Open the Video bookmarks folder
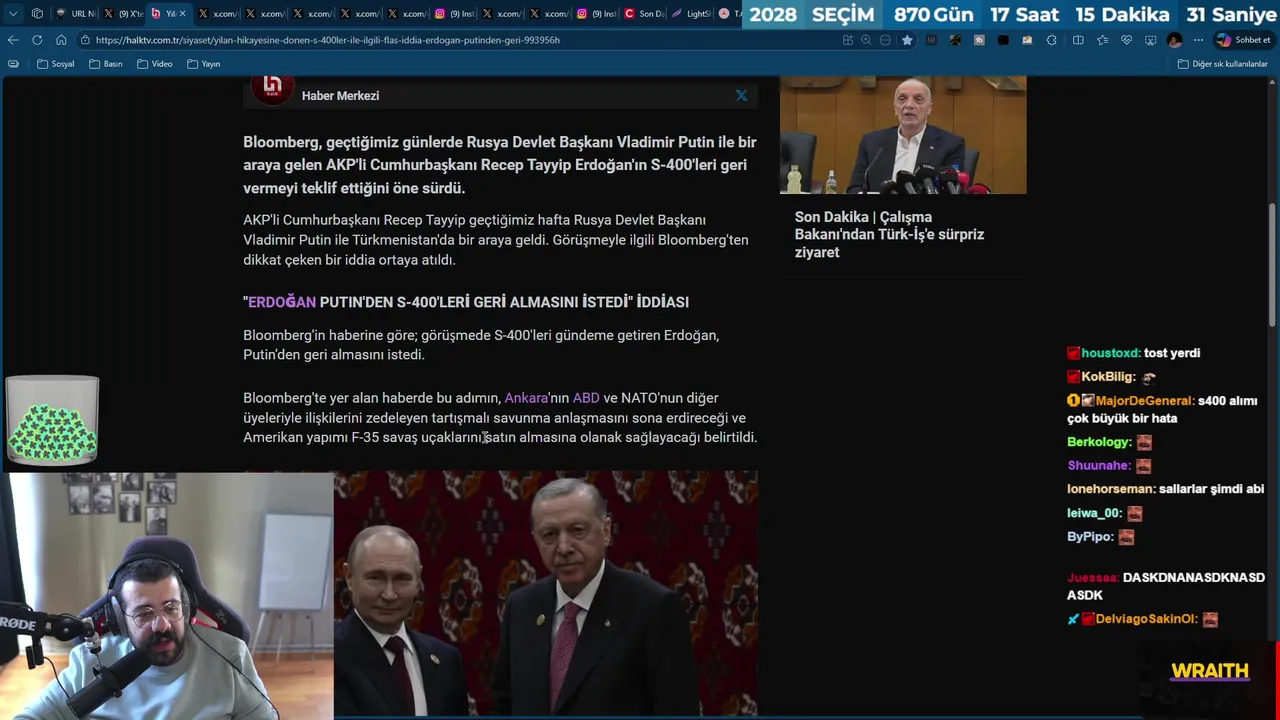Screen dimensions: 1280x720 click(155, 64)
